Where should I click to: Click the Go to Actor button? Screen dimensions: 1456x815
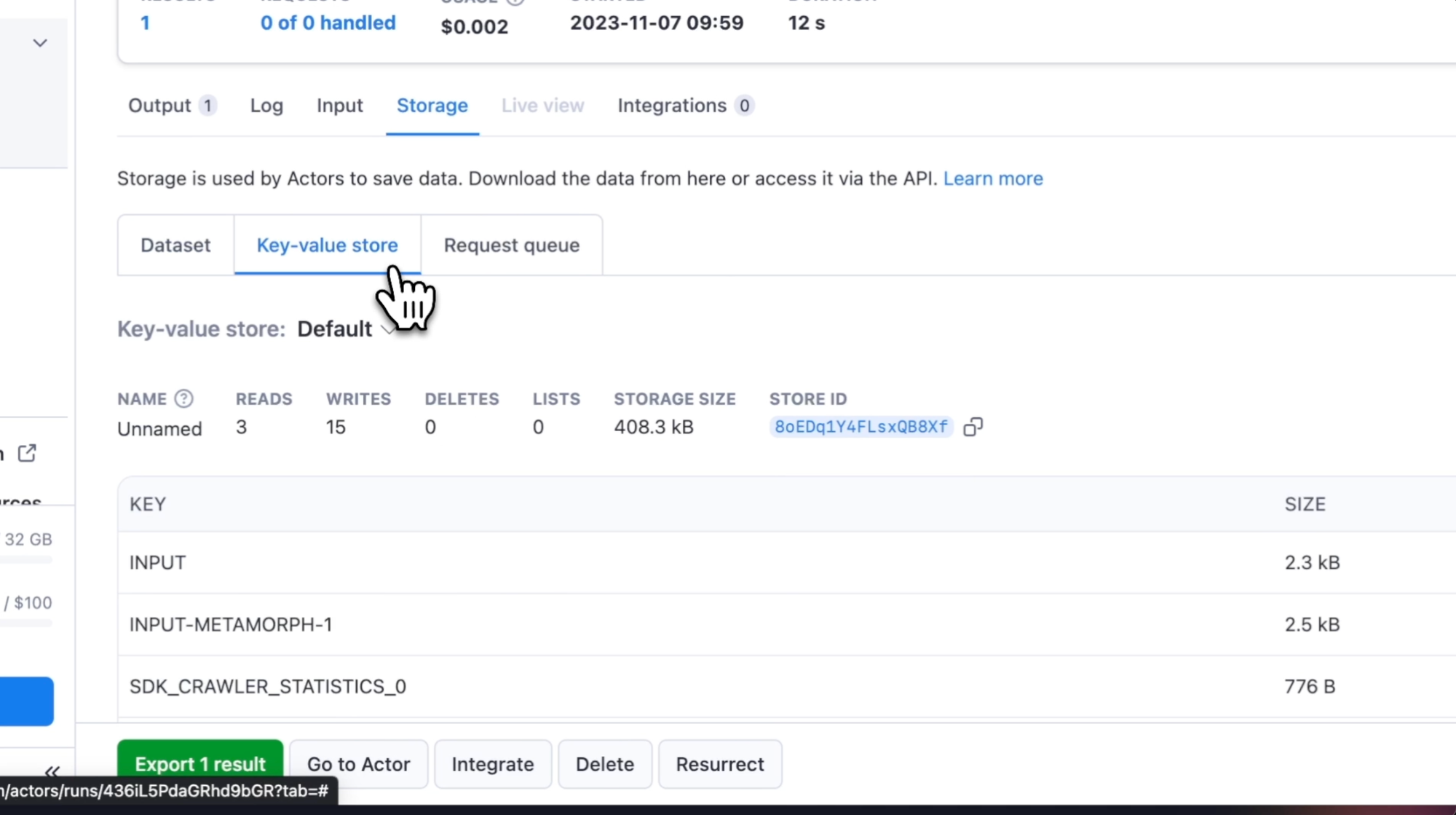[x=359, y=764]
